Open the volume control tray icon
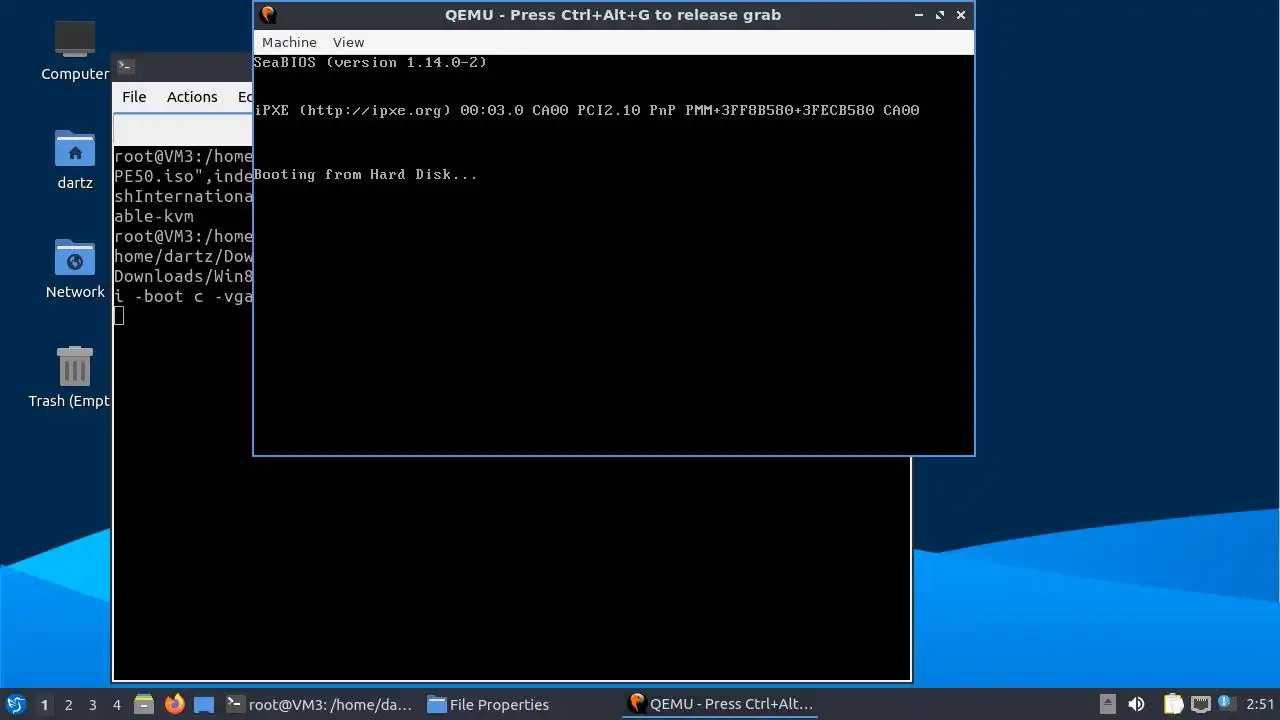 (1136, 704)
